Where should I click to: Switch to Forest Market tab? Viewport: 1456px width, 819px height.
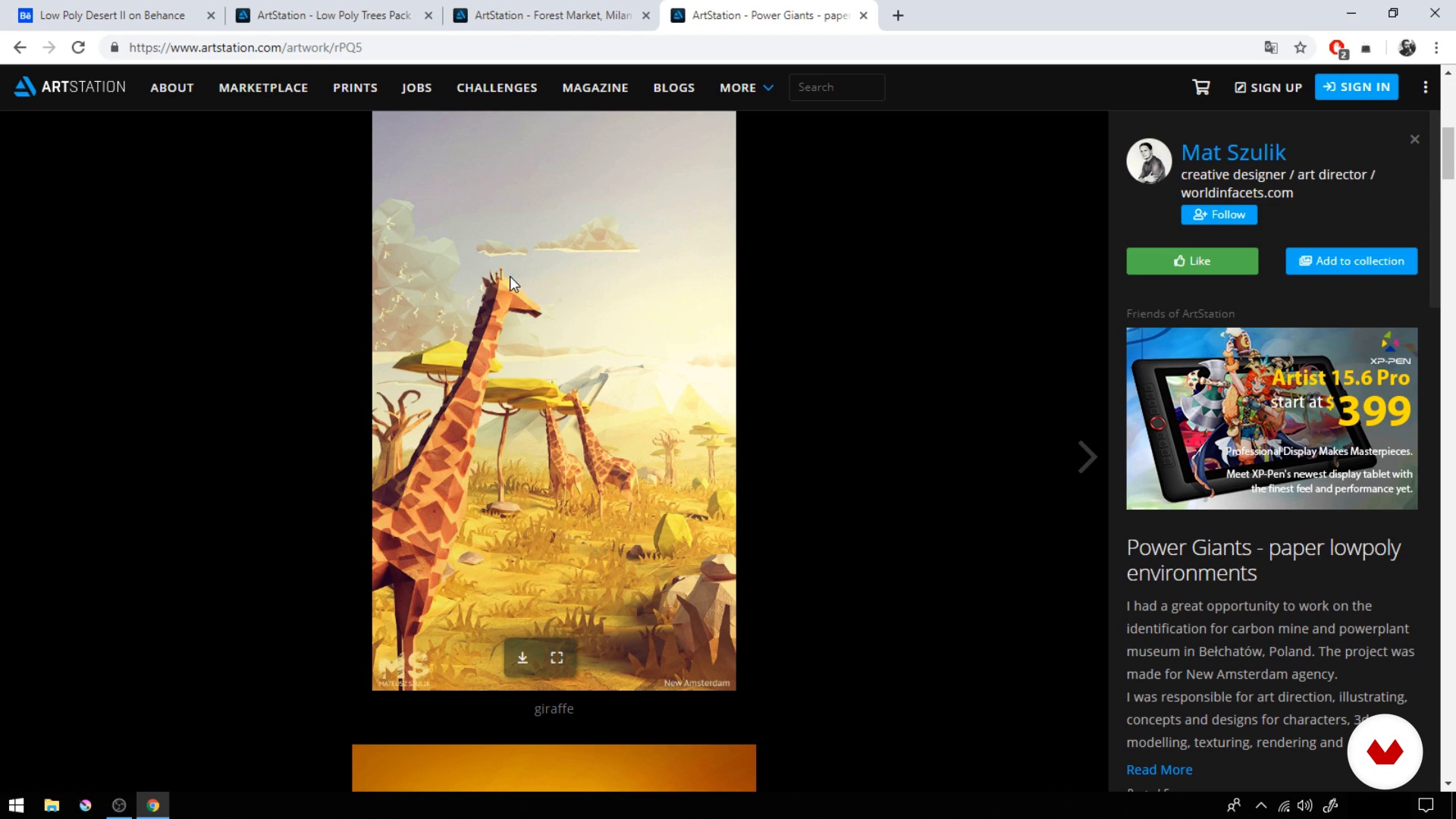552,15
